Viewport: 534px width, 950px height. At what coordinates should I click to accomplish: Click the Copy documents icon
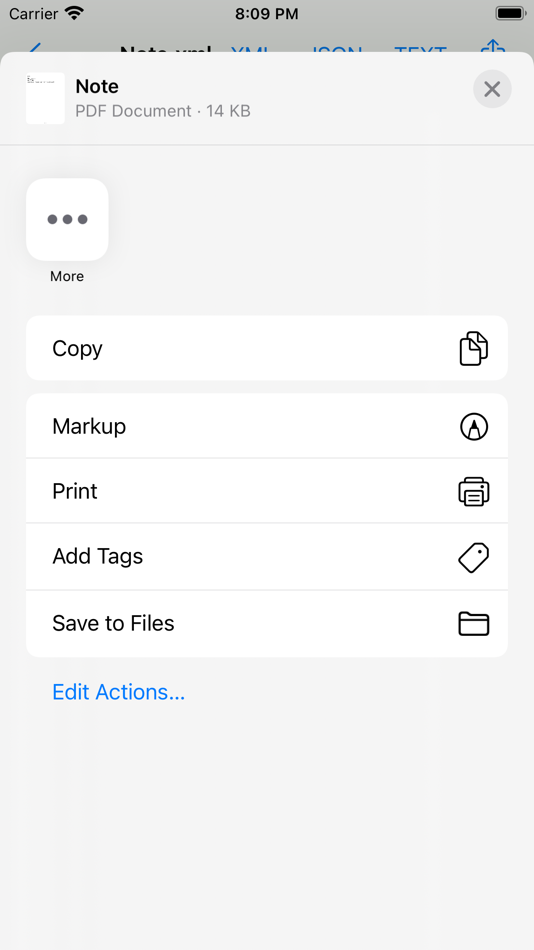pyautogui.click(x=473, y=348)
